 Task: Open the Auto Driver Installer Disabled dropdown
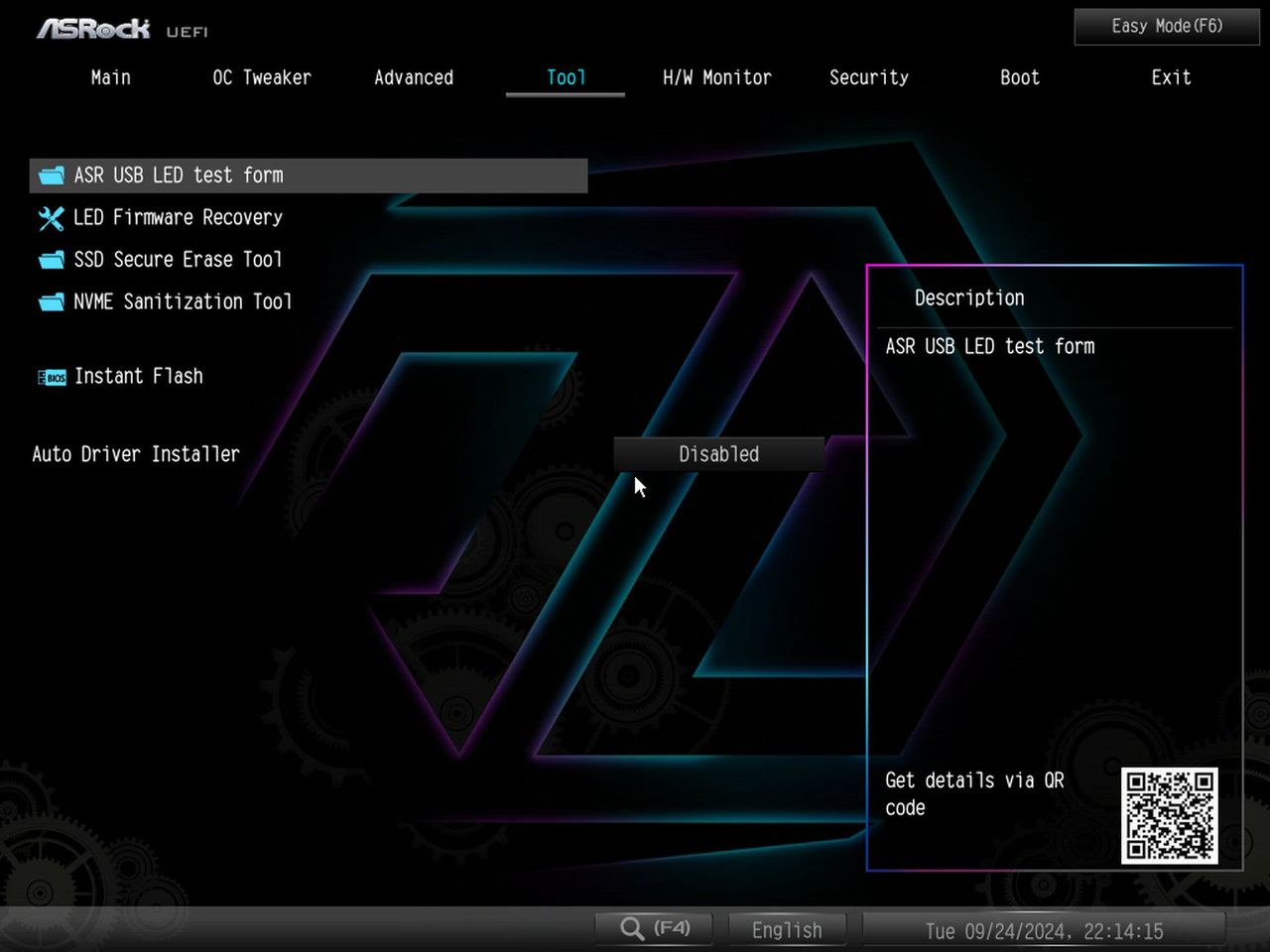click(x=718, y=454)
